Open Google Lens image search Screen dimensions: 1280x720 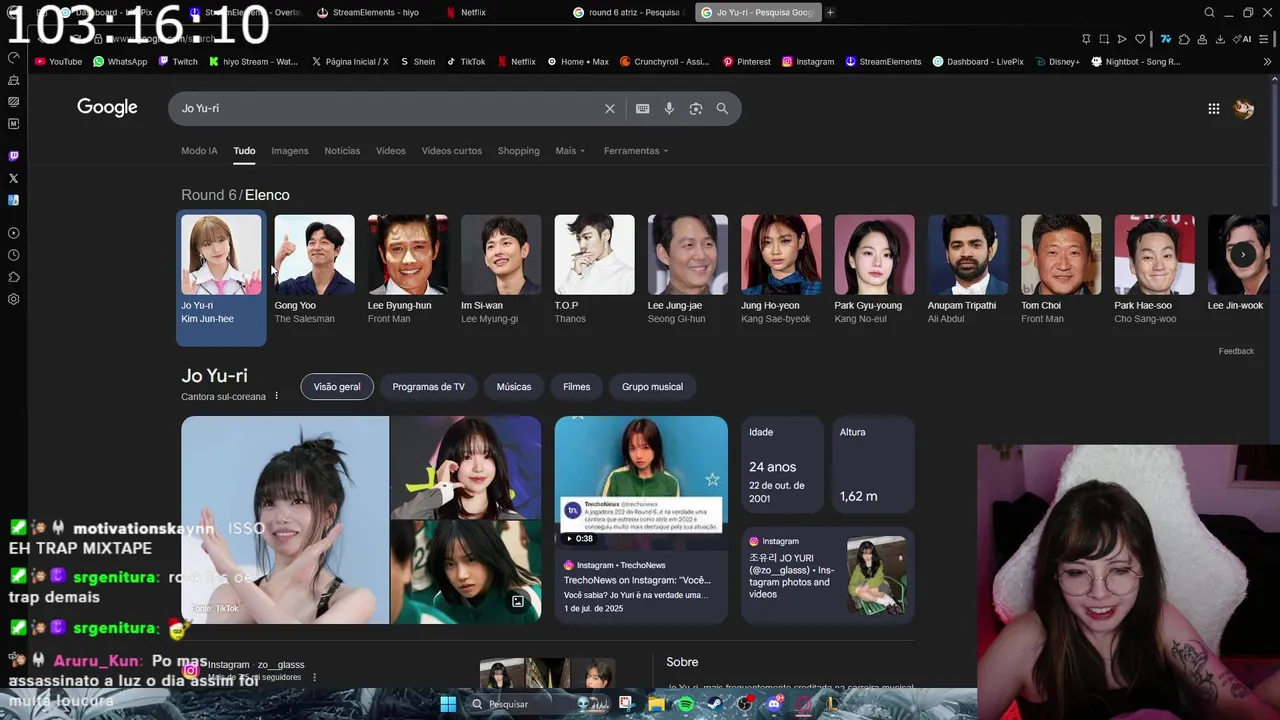(696, 109)
